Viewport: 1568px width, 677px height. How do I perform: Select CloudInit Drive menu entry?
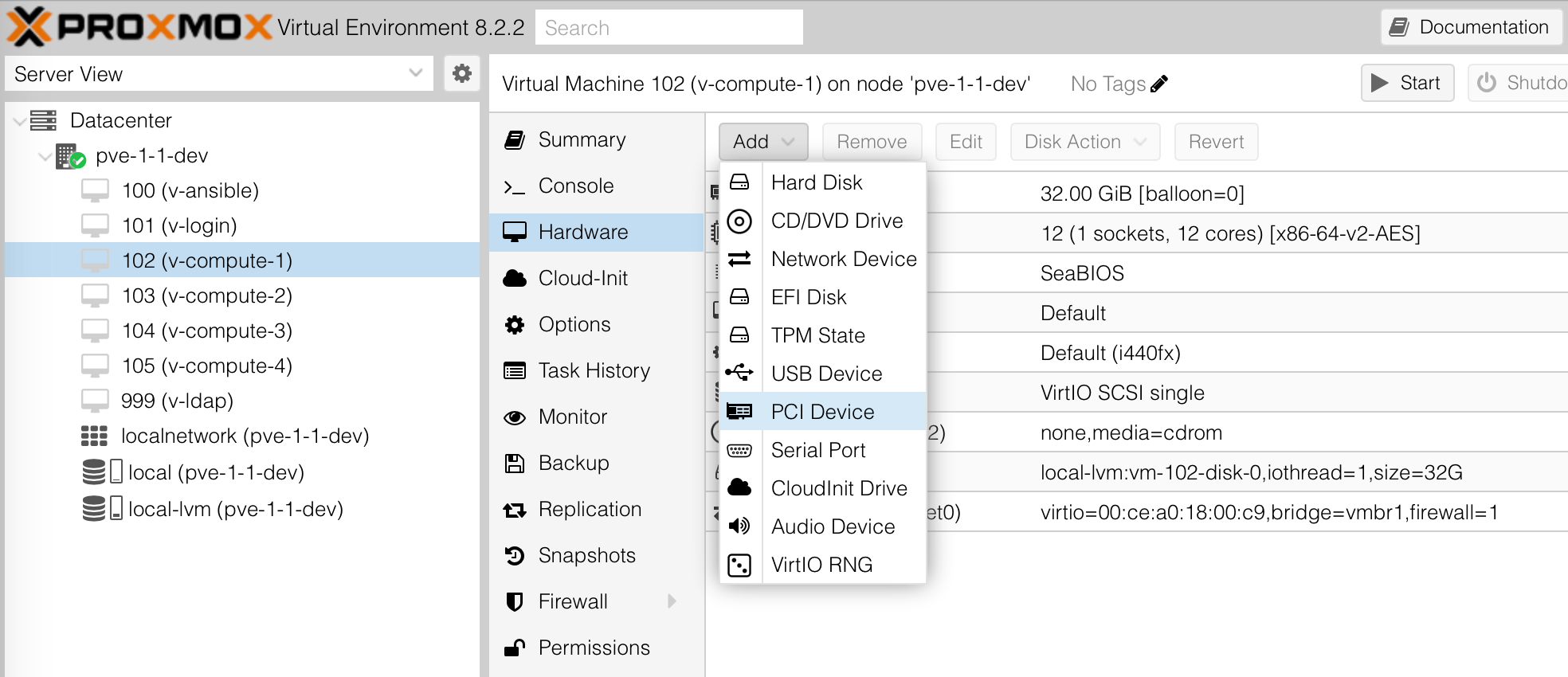[x=823, y=488]
